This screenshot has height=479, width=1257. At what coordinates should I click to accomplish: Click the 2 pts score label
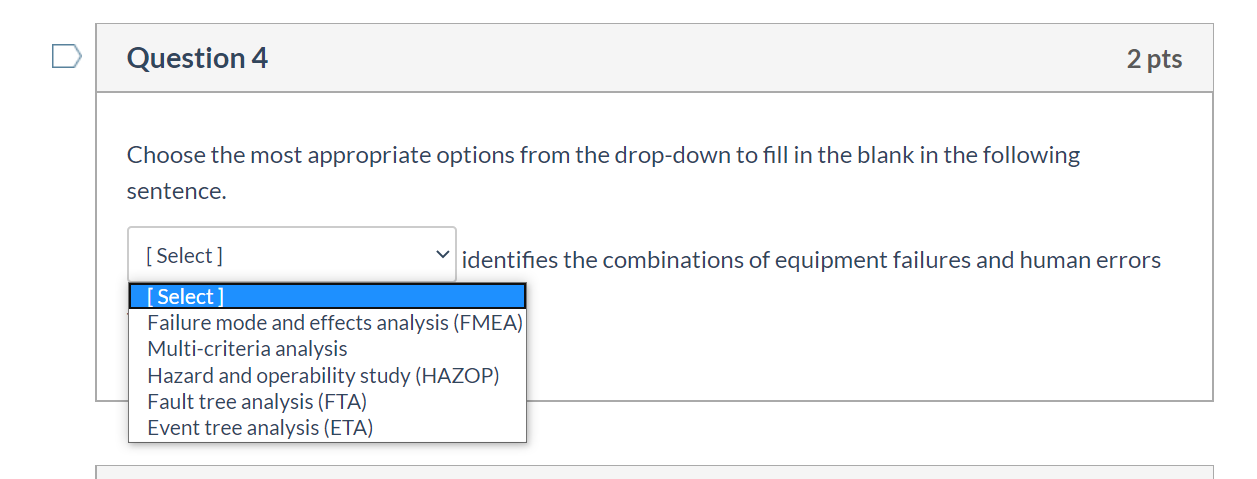tap(1154, 59)
